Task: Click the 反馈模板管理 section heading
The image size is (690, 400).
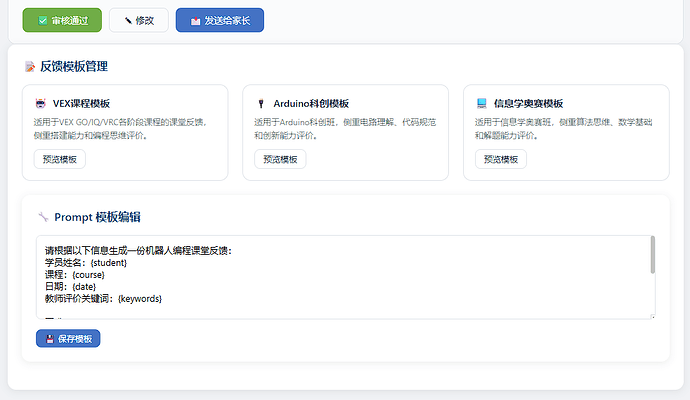Action: tap(74, 66)
